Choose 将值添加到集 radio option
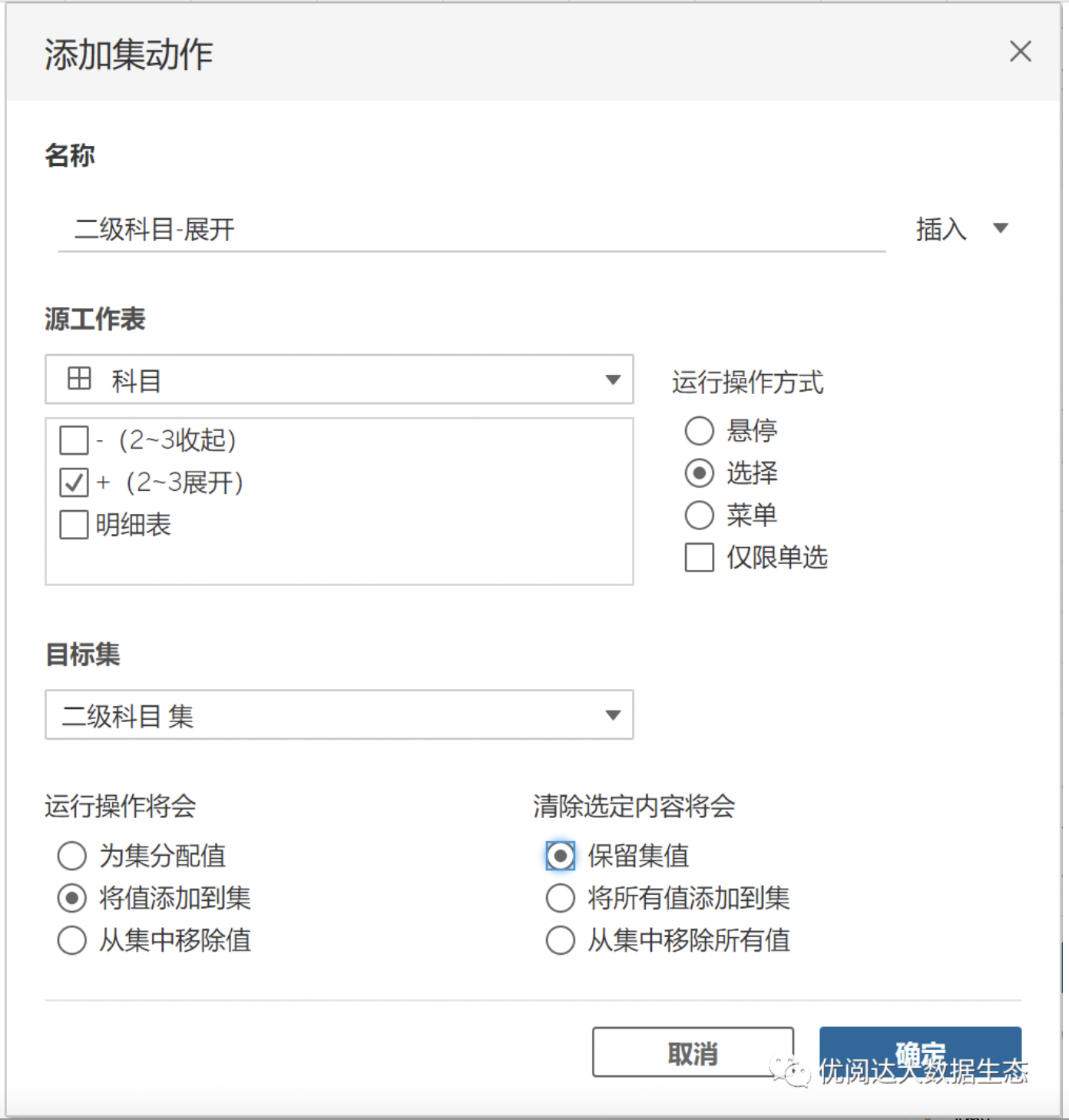The height and width of the screenshot is (1120, 1069). pos(72,898)
